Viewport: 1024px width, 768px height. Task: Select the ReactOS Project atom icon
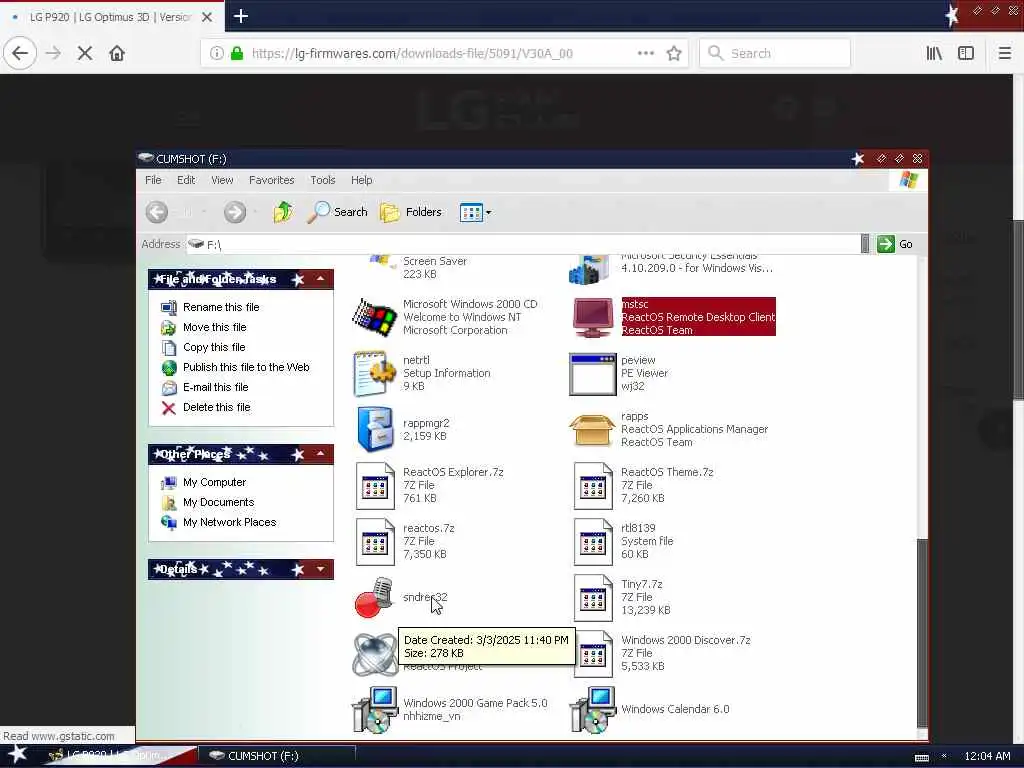tap(374, 654)
